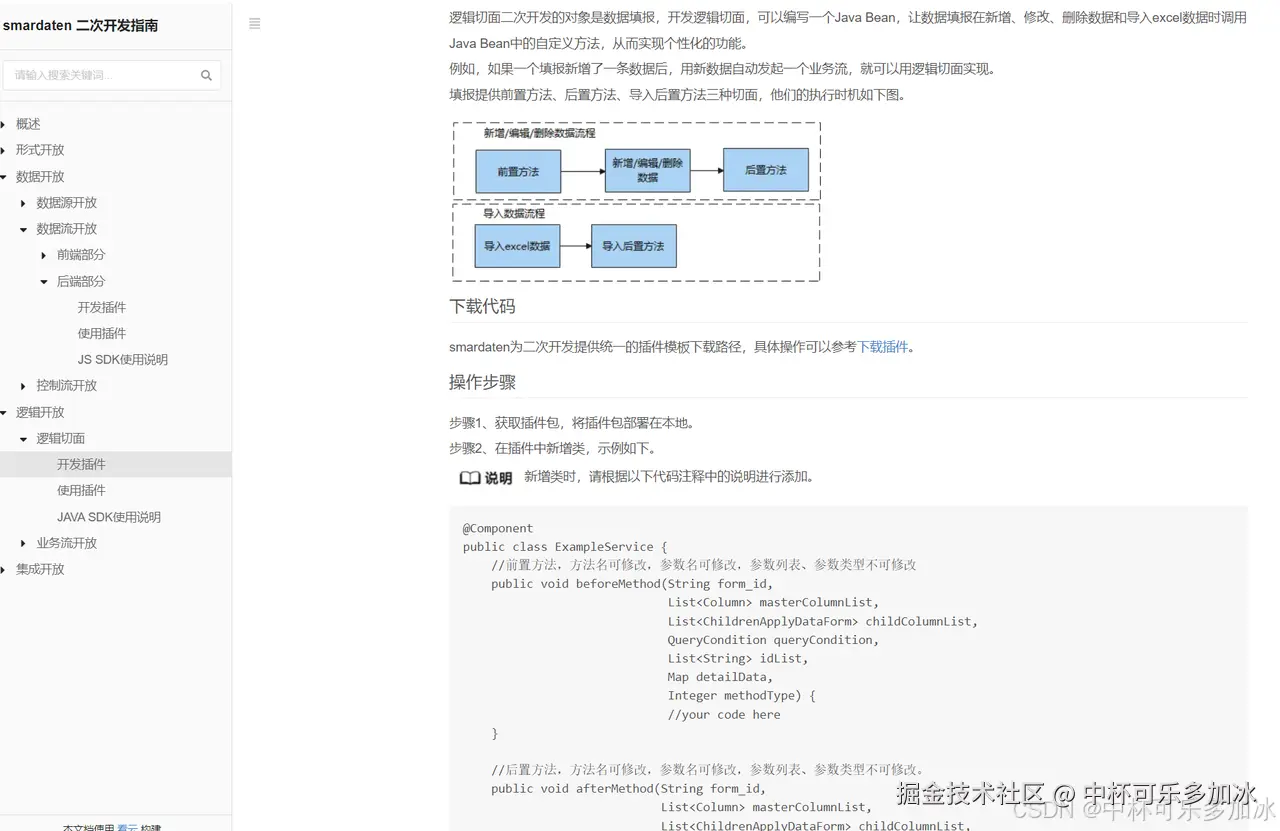Click the 导入后置方法 diagram box
This screenshot has width=1280, height=831.
pyautogui.click(x=634, y=246)
